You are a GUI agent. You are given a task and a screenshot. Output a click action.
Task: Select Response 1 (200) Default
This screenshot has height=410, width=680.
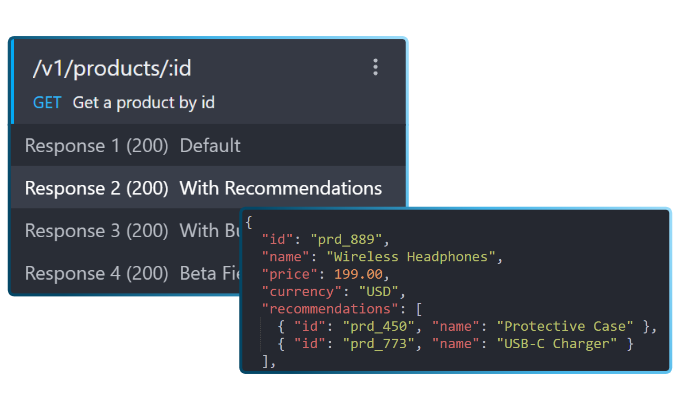pyautogui.click(x=132, y=145)
